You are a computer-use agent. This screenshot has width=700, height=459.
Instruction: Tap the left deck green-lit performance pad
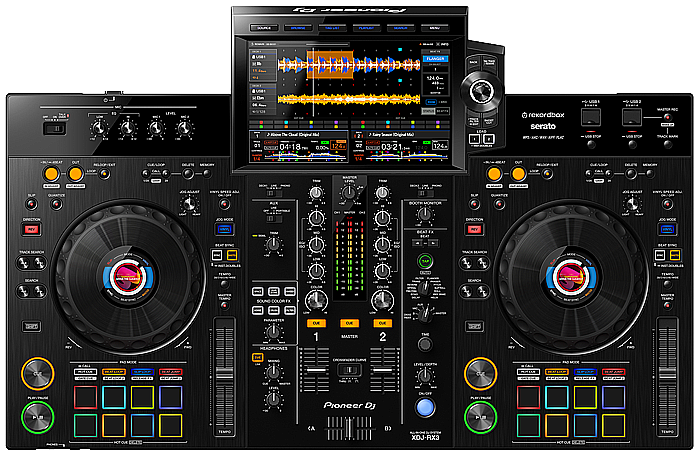(85, 426)
